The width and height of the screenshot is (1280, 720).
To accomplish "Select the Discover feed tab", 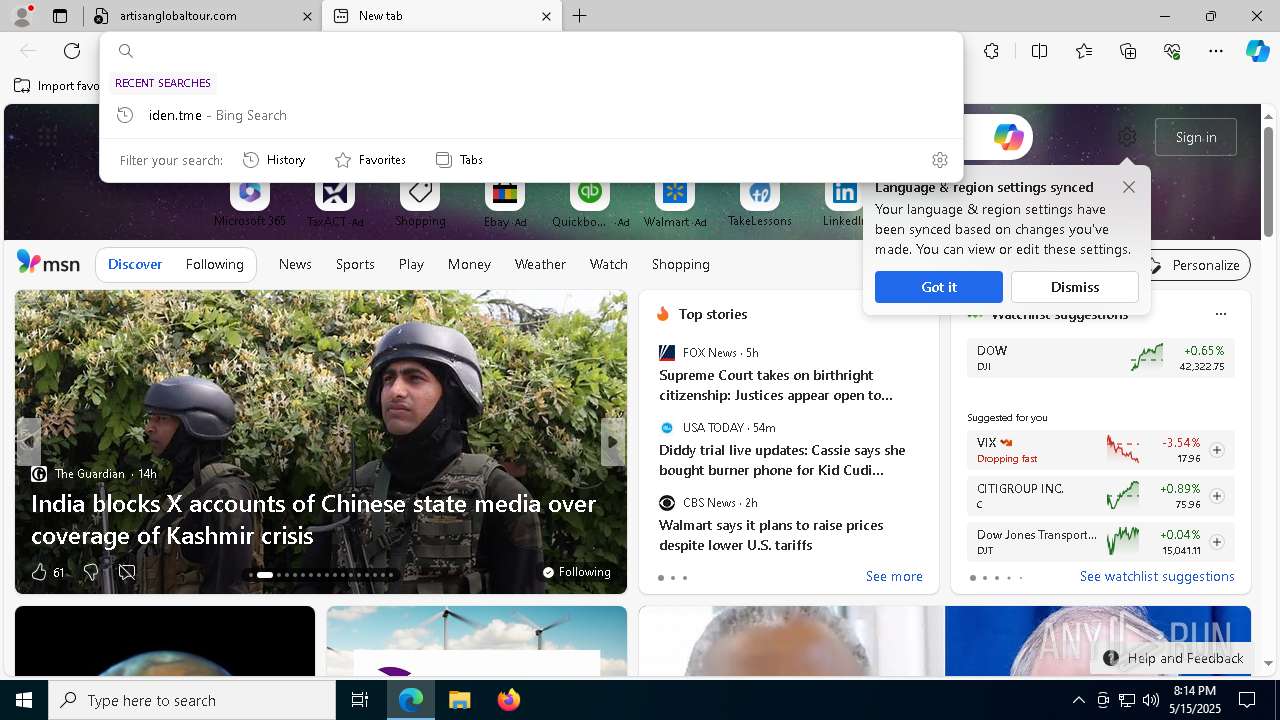I will click(x=135, y=264).
